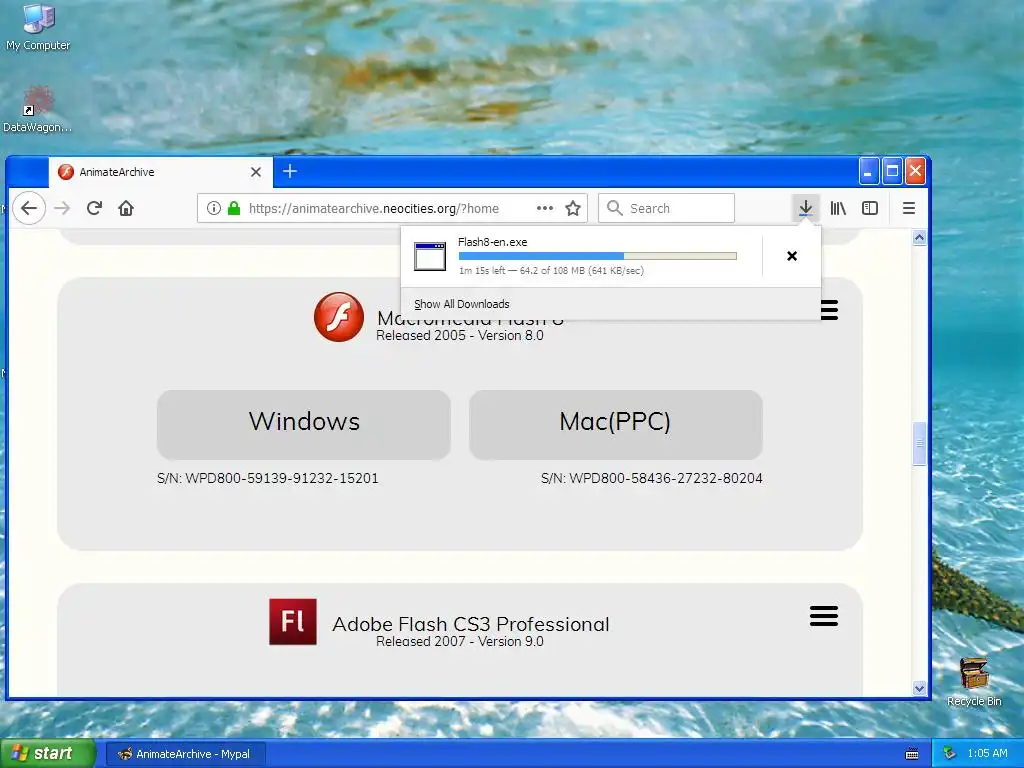
Task: Click "Adobe Flash CS3 Professional" heading
Action: click(471, 624)
